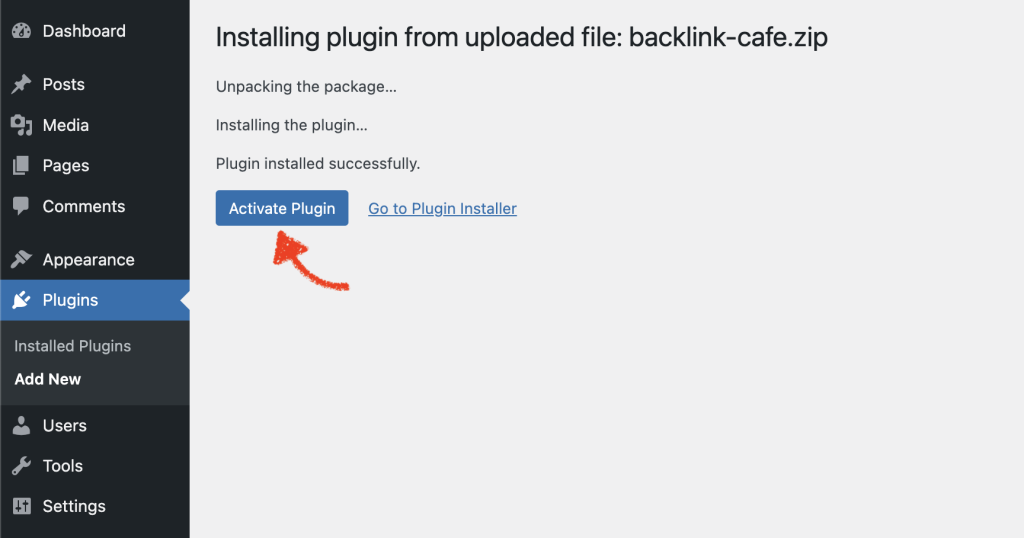
Task: Click the Comments speech bubble icon
Action: (x=21, y=206)
